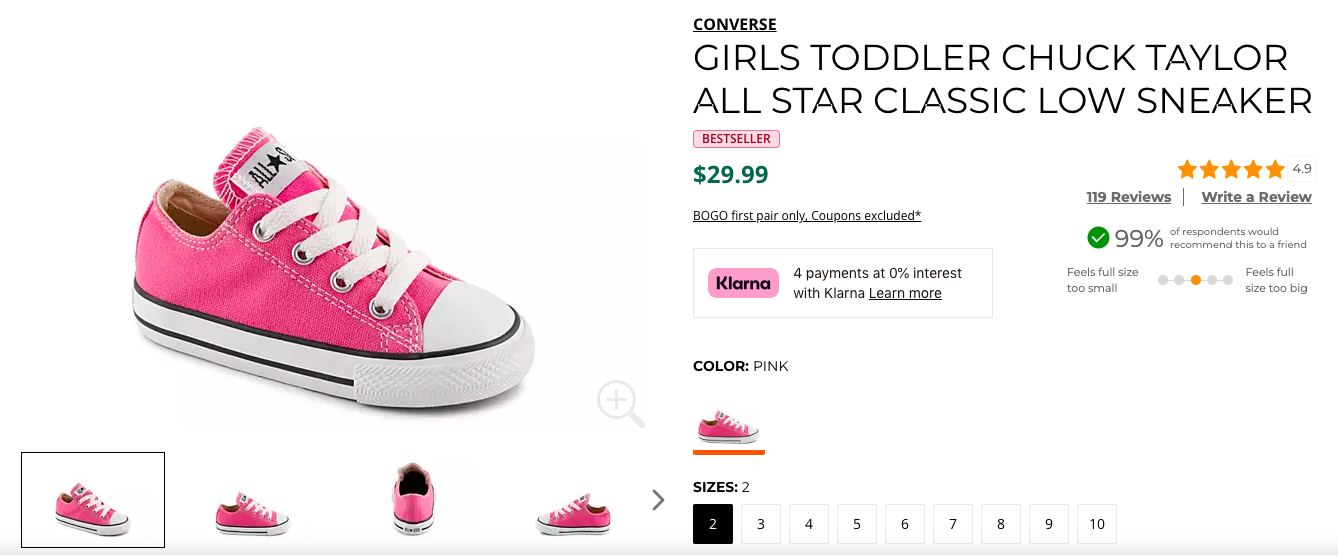Click Write a Review link
The height and width of the screenshot is (559, 1338).
[1256, 197]
